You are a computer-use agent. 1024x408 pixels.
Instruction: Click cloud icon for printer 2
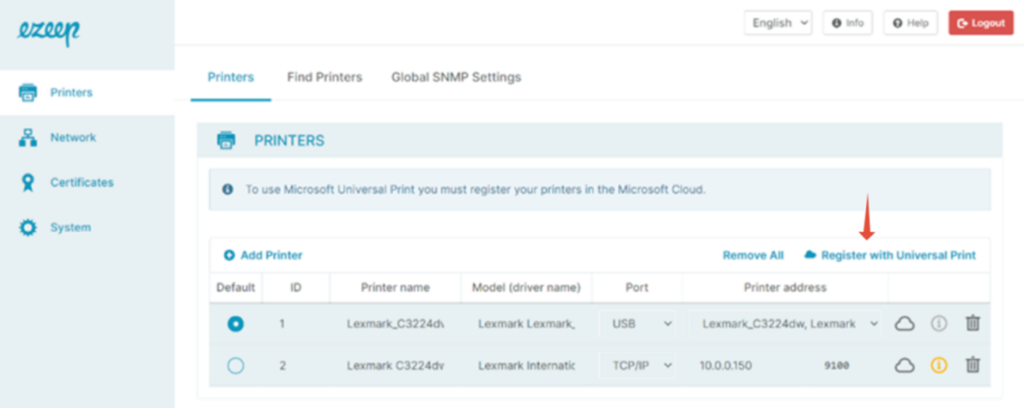[x=904, y=366]
